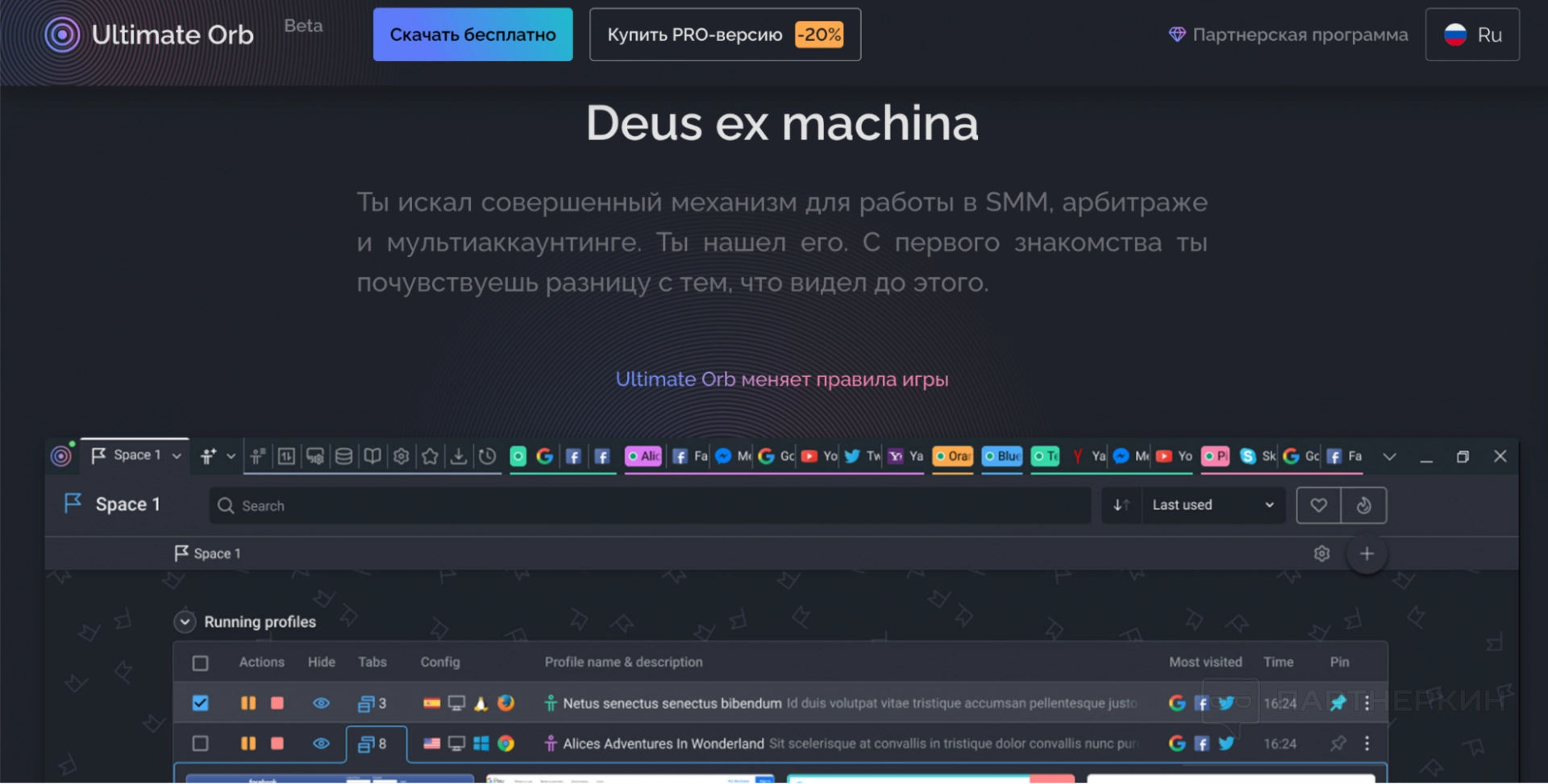Click Netus senectus senectus bibendum profile name
1548x784 pixels.
coord(672,703)
